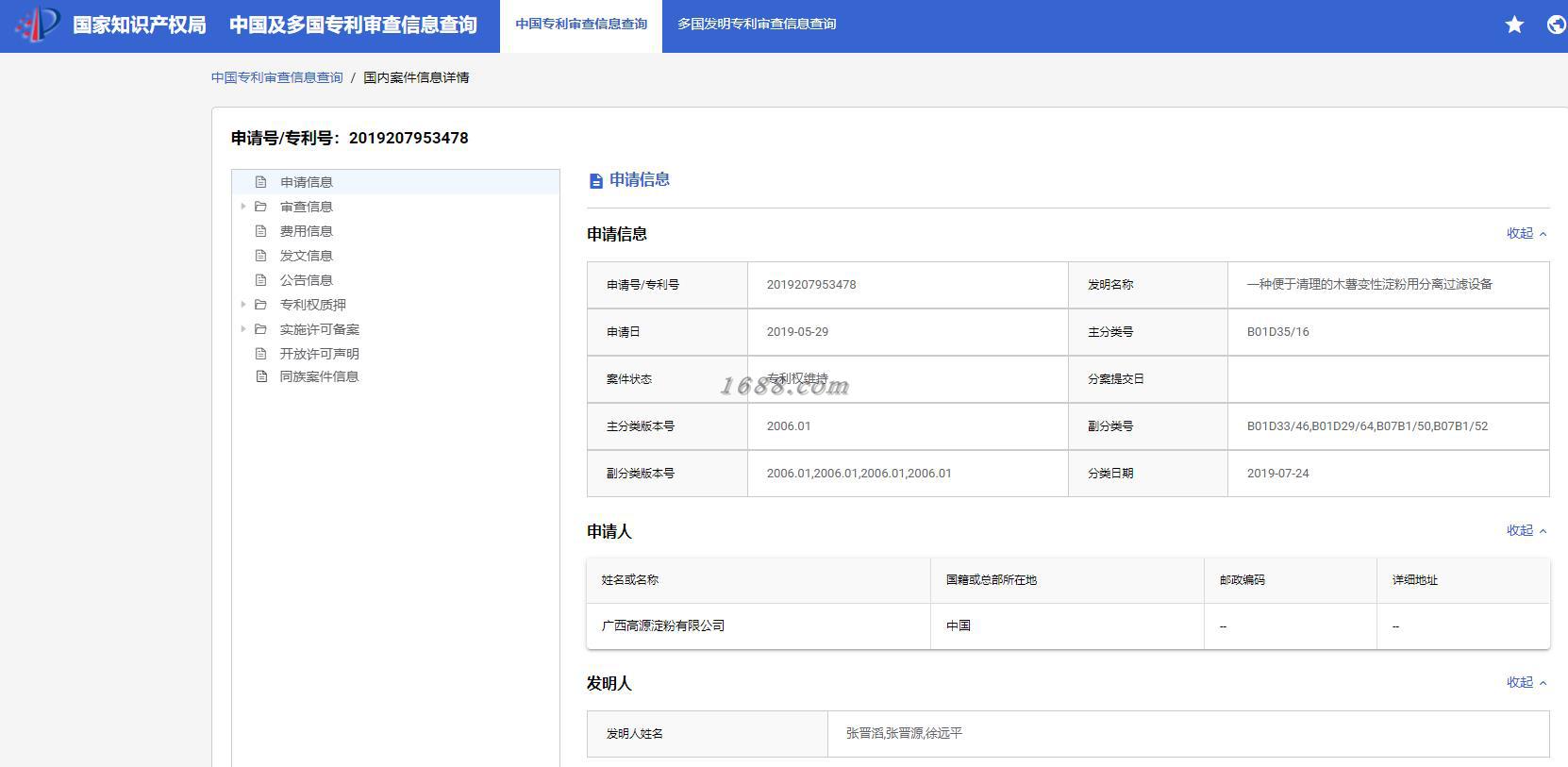Click the 邮政编码 column header

click(1242, 580)
